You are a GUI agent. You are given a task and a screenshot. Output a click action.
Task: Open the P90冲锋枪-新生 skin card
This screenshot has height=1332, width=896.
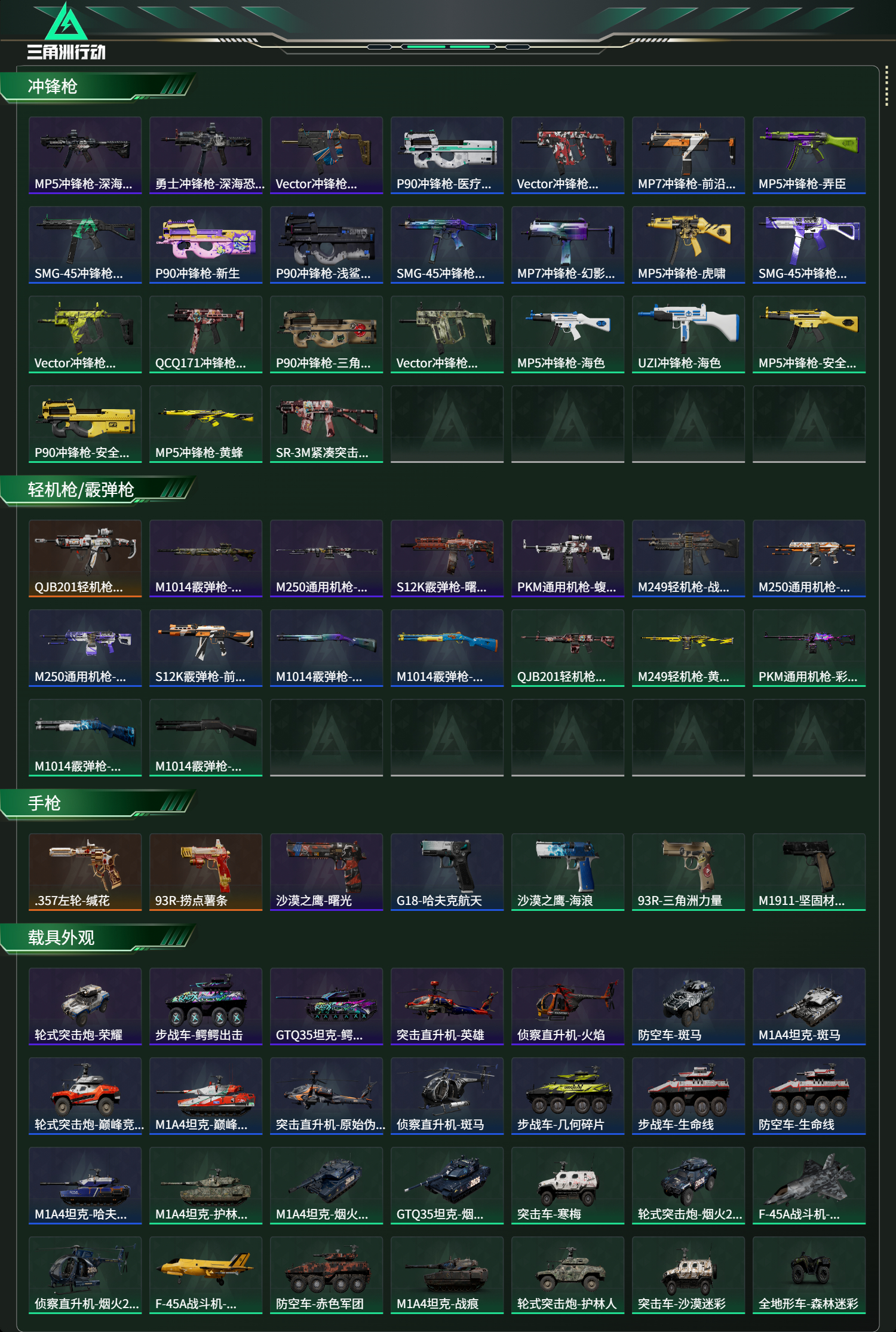[205, 245]
